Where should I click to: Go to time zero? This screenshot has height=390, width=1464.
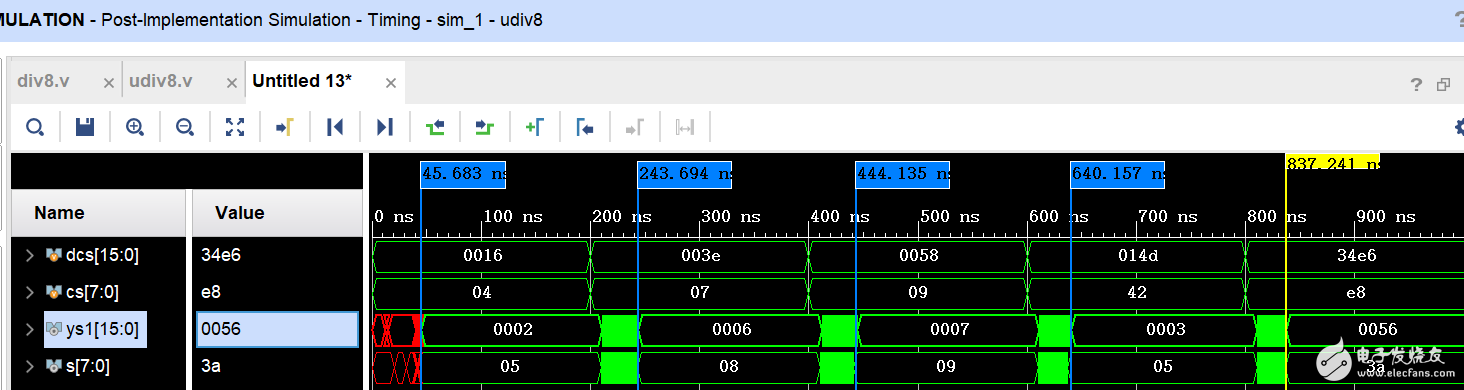point(335,127)
